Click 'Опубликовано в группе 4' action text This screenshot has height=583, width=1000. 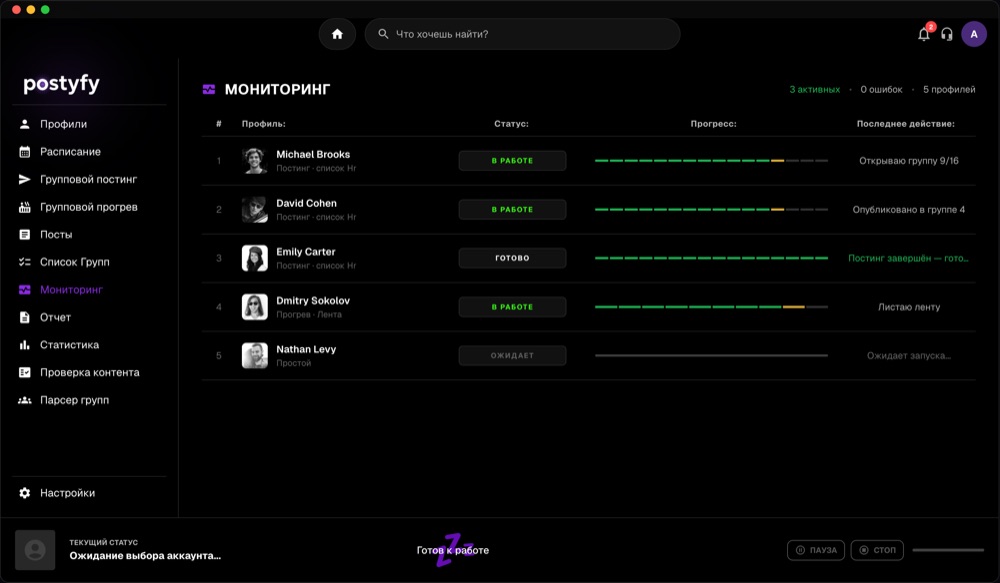(x=909, y=209)
